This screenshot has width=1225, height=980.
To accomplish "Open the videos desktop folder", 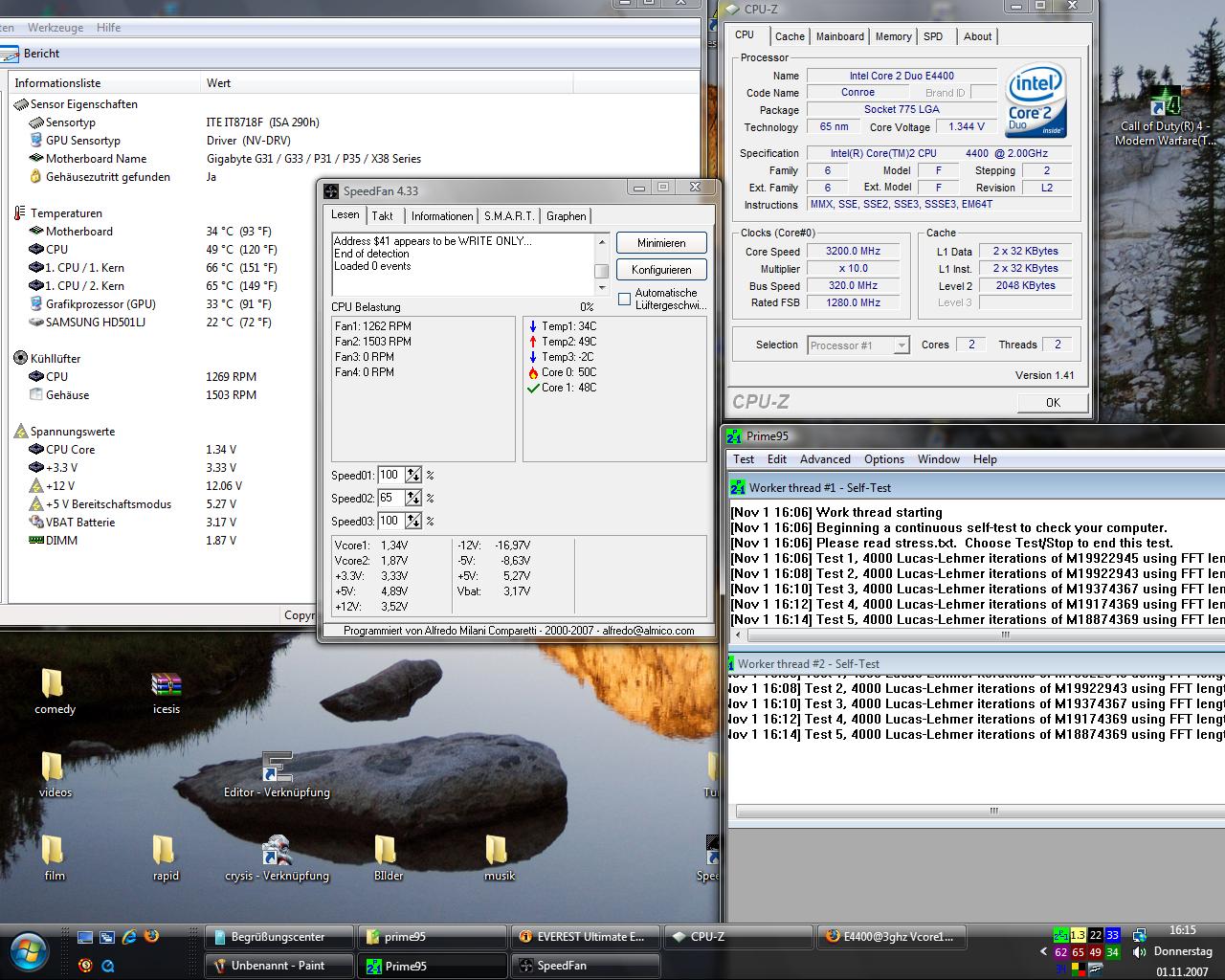I will pos(55,774).
